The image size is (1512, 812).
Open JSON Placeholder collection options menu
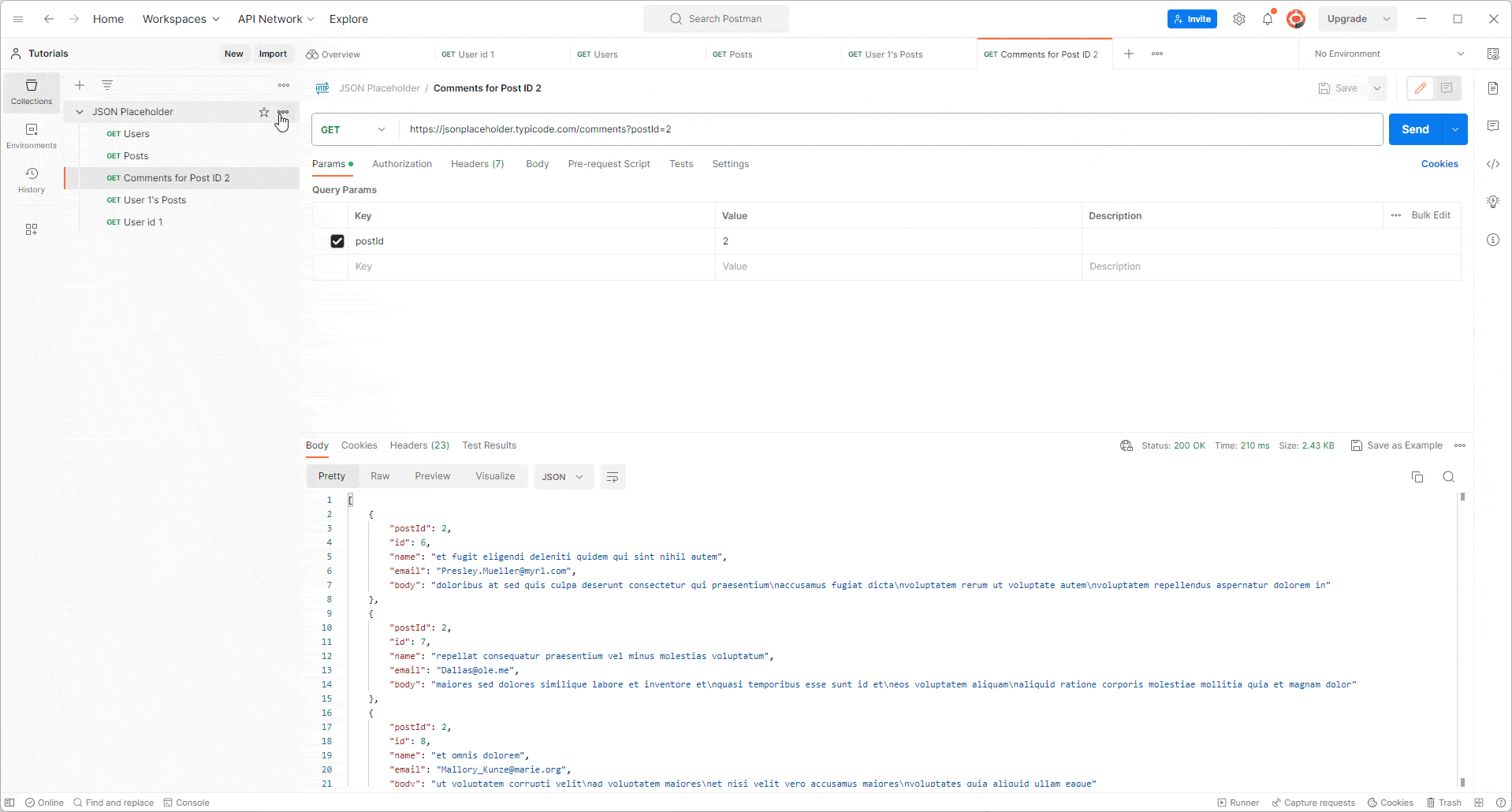tap(283, 112)
